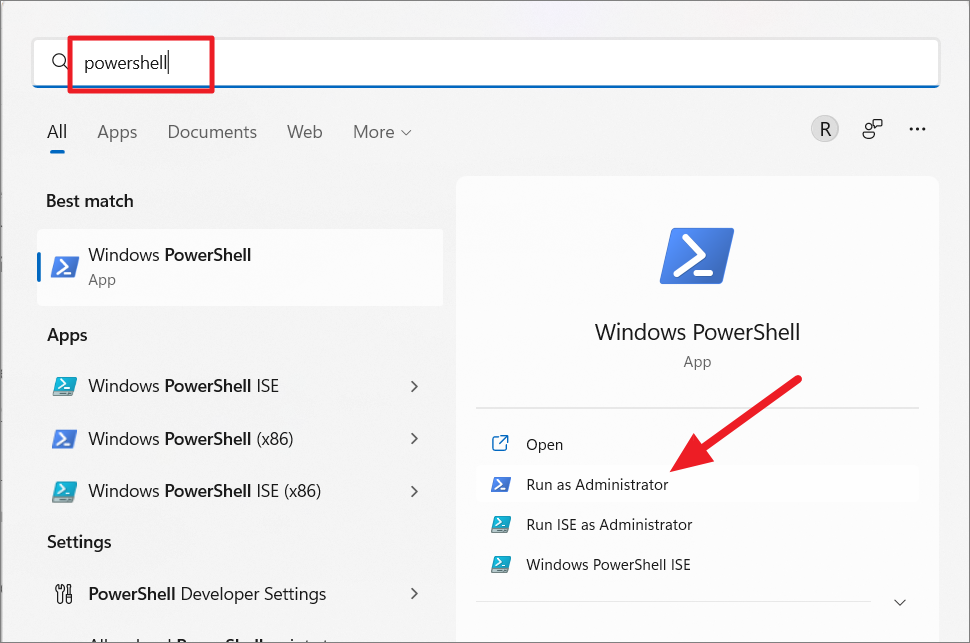This screenshot has height=643, width=970.
Task: Click the large Windows PowerShell preview icon
Action: [697, 256]
